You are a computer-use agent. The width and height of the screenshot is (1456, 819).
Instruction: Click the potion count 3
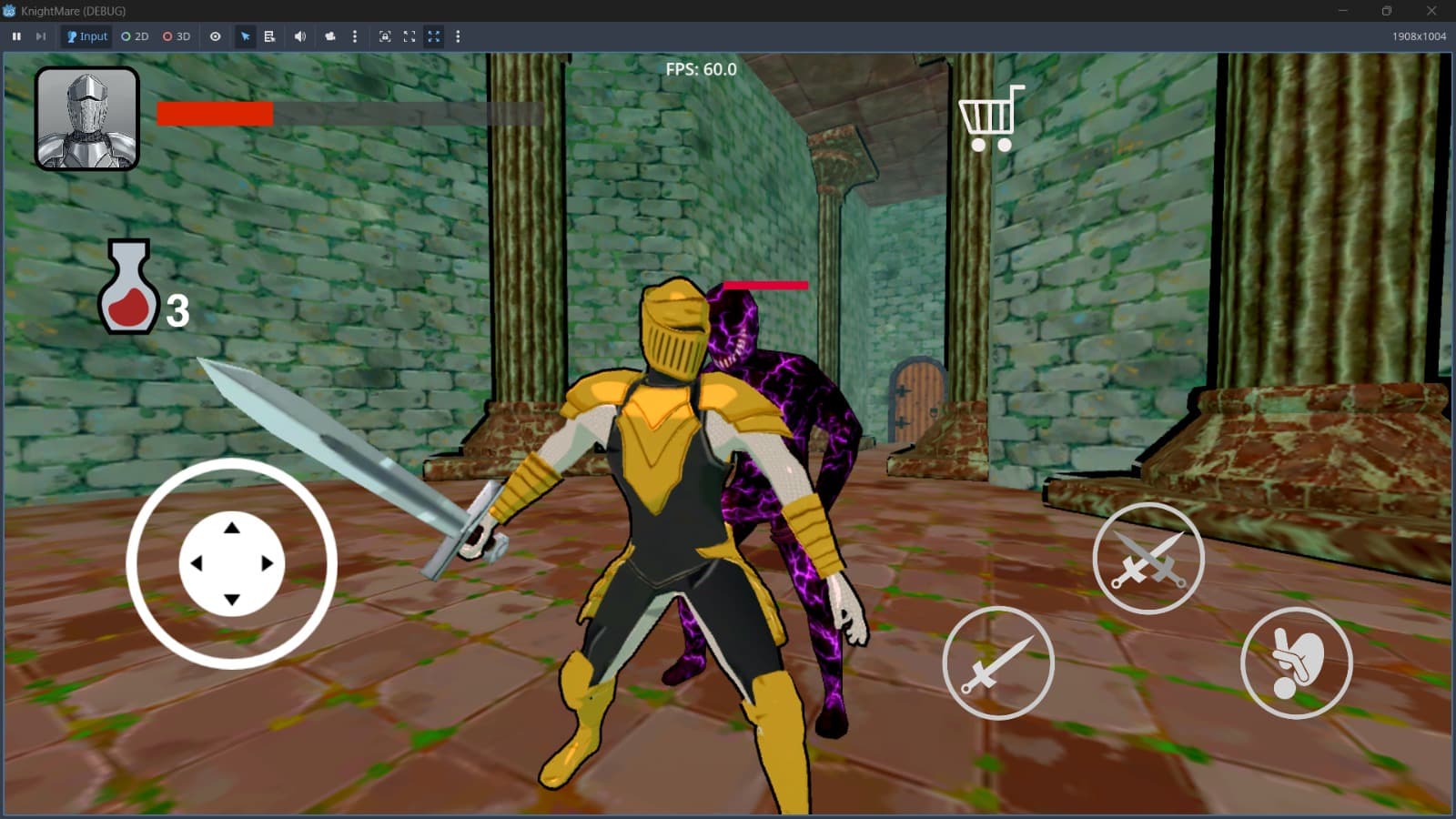(x=177, y=311)
